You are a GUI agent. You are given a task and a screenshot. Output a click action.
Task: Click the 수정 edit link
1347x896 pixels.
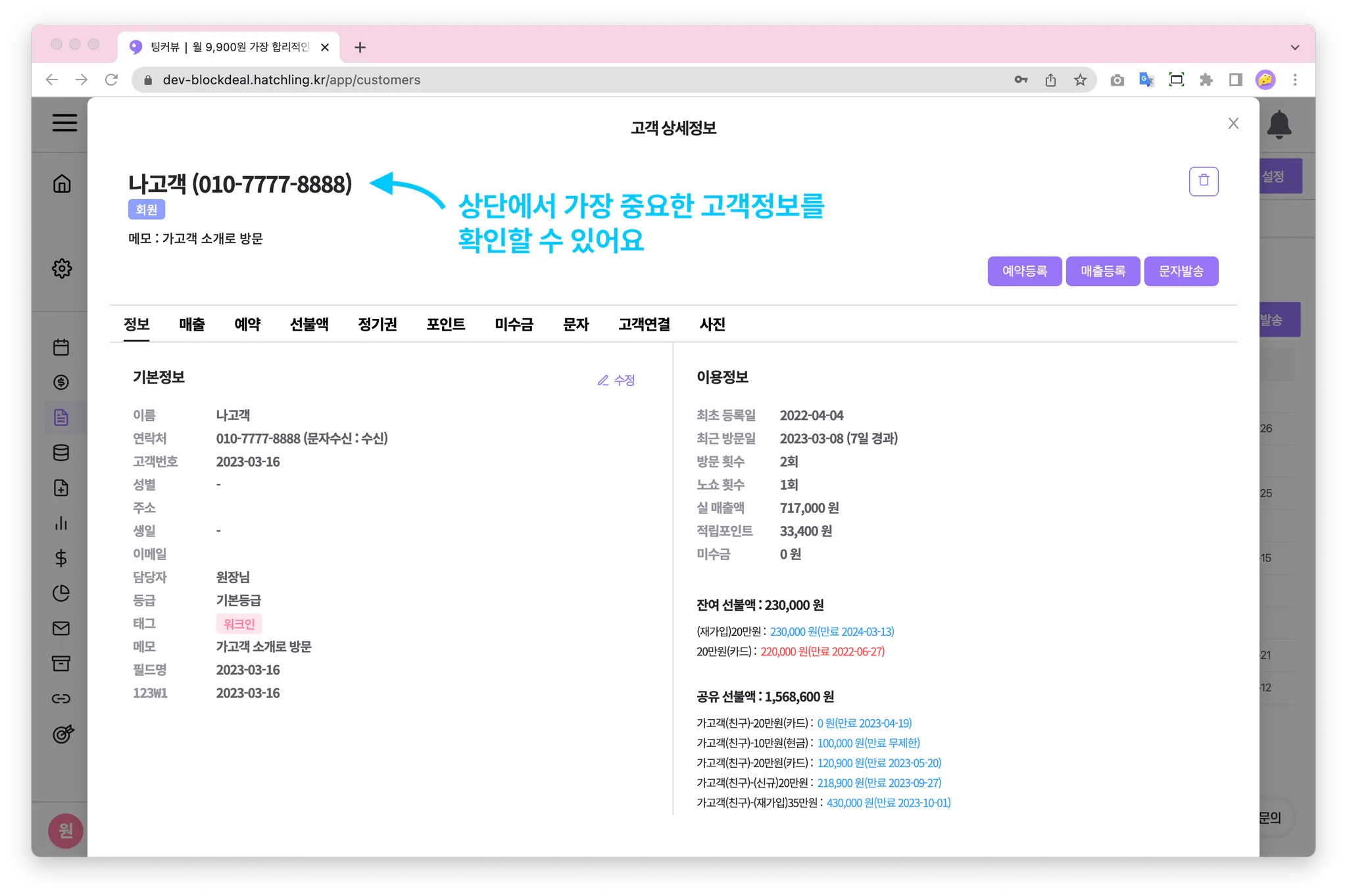616,380
